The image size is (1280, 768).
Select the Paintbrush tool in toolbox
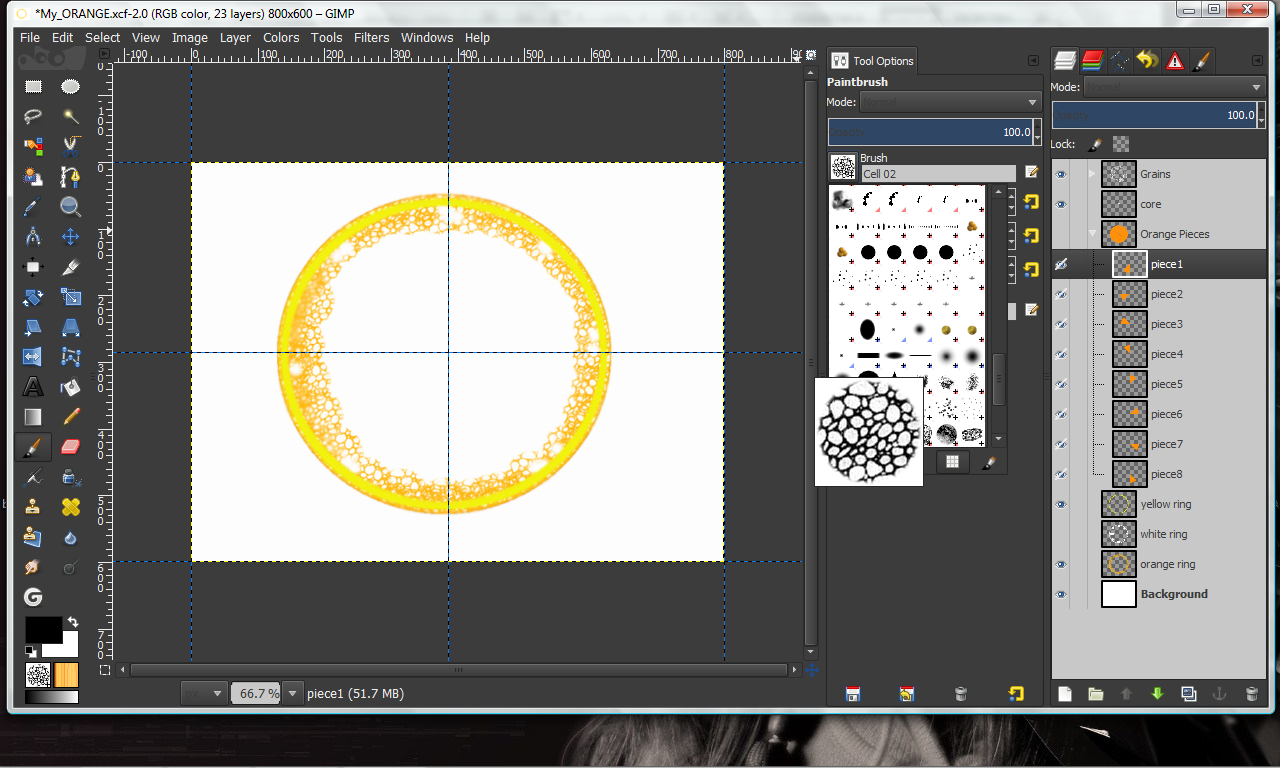click(x=33, y=447)
